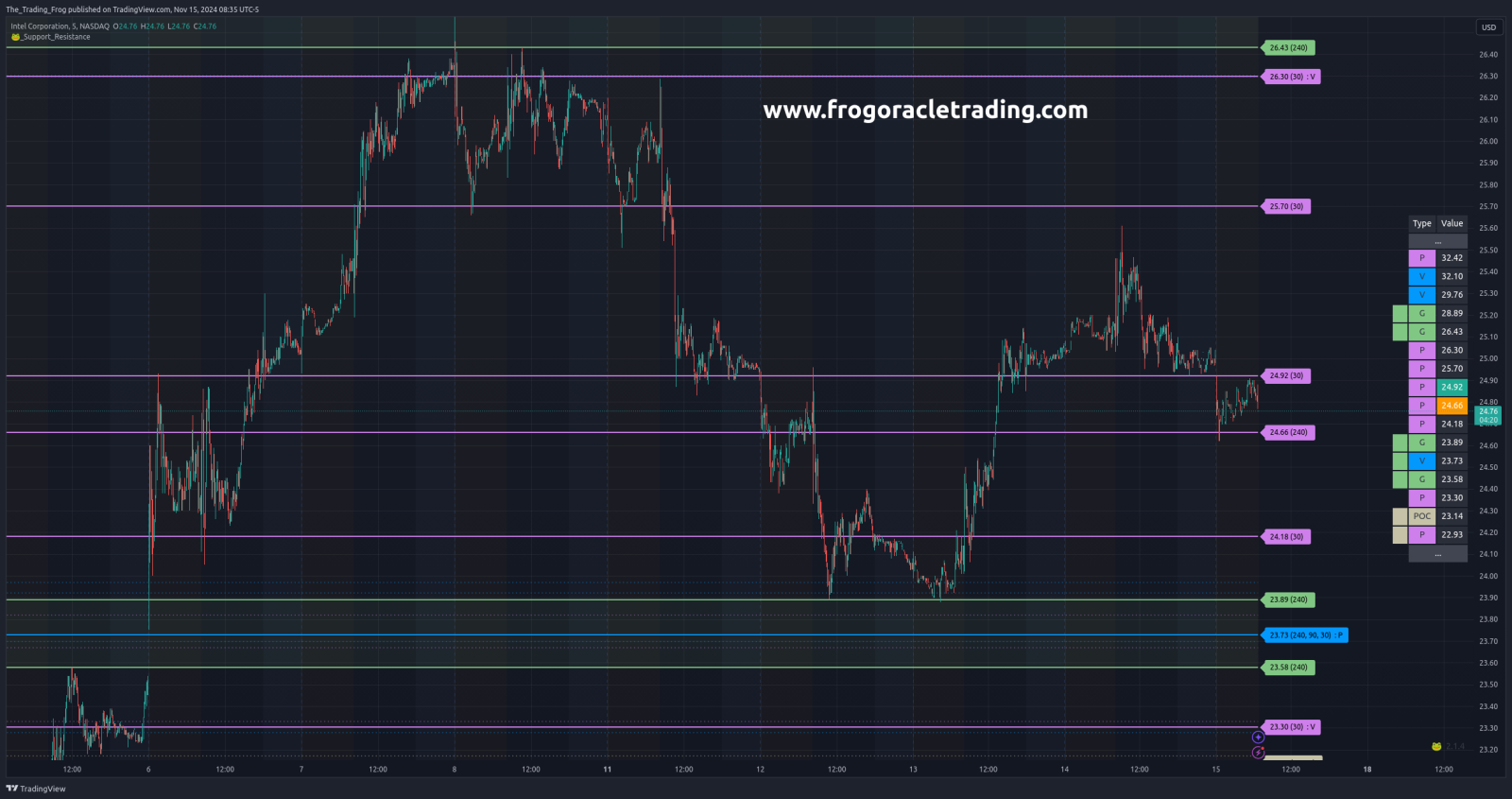This screenshot has width=1512, height=799.
Task: Click the TradingView logo at bottom left
Action: click(x=36, y=789)
